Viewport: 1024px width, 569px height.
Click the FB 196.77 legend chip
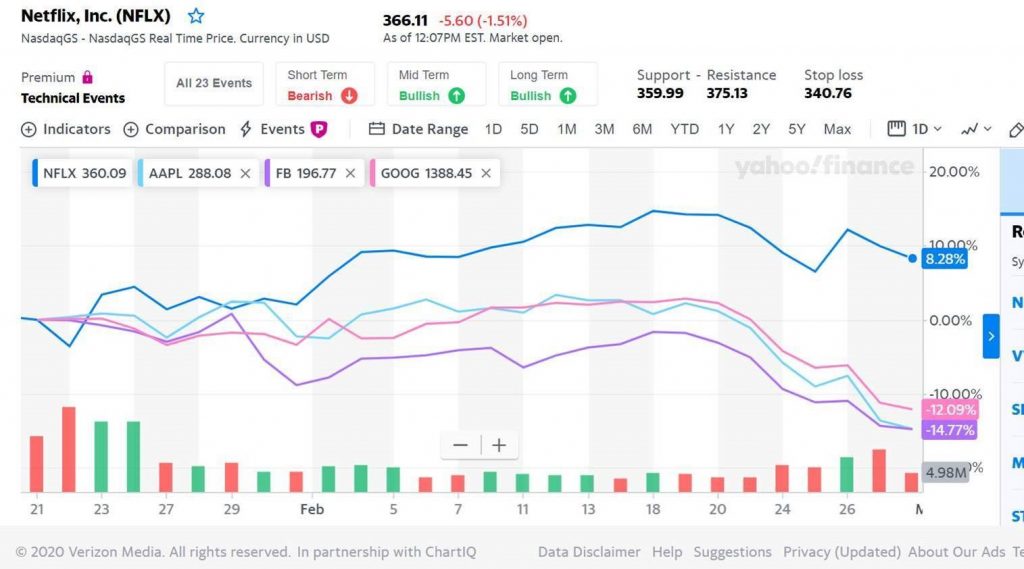pyautogui.click(x=313, y=173)
